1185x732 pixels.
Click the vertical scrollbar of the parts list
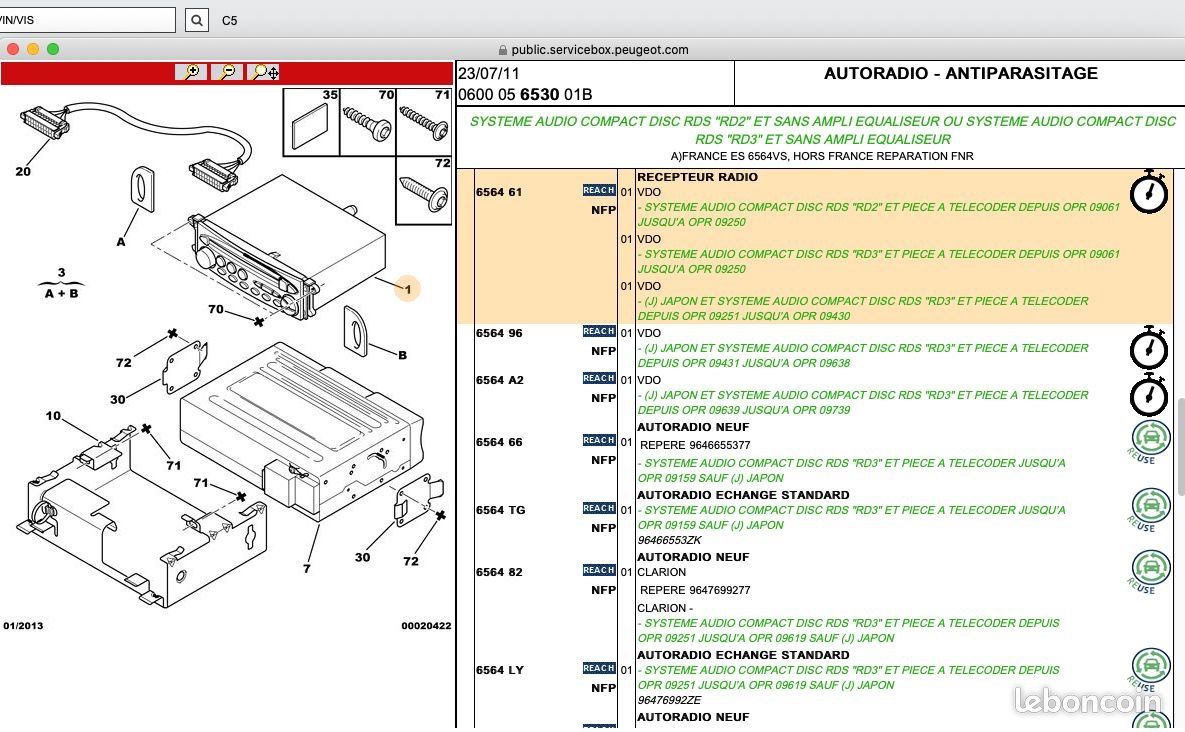1179,430
